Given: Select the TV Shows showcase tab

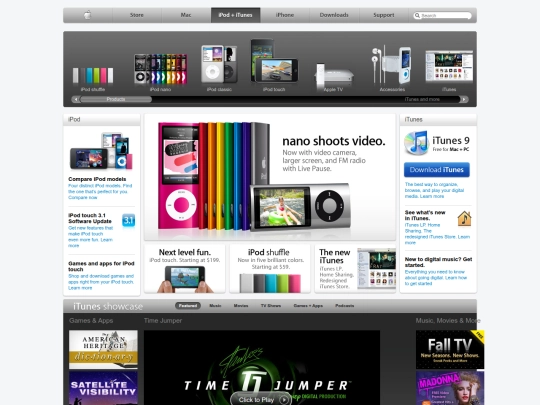Looking at the screenshot, I should click(271, 306).
